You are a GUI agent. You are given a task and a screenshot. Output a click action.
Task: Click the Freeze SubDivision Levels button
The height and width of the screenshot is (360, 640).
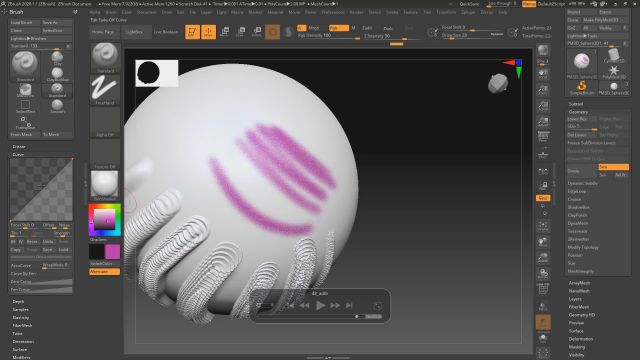[598, 143]
